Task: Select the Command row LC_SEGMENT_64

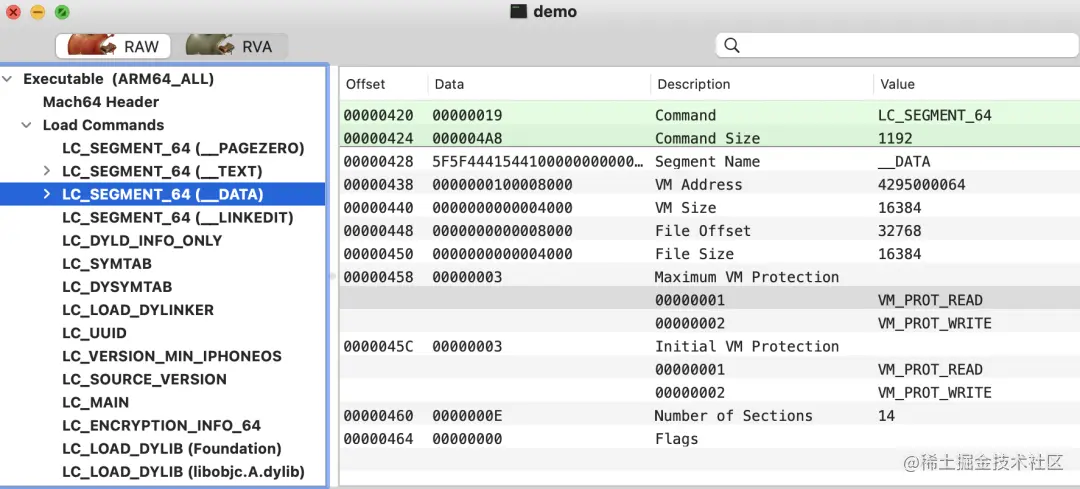Action: (x=709, y=115)
